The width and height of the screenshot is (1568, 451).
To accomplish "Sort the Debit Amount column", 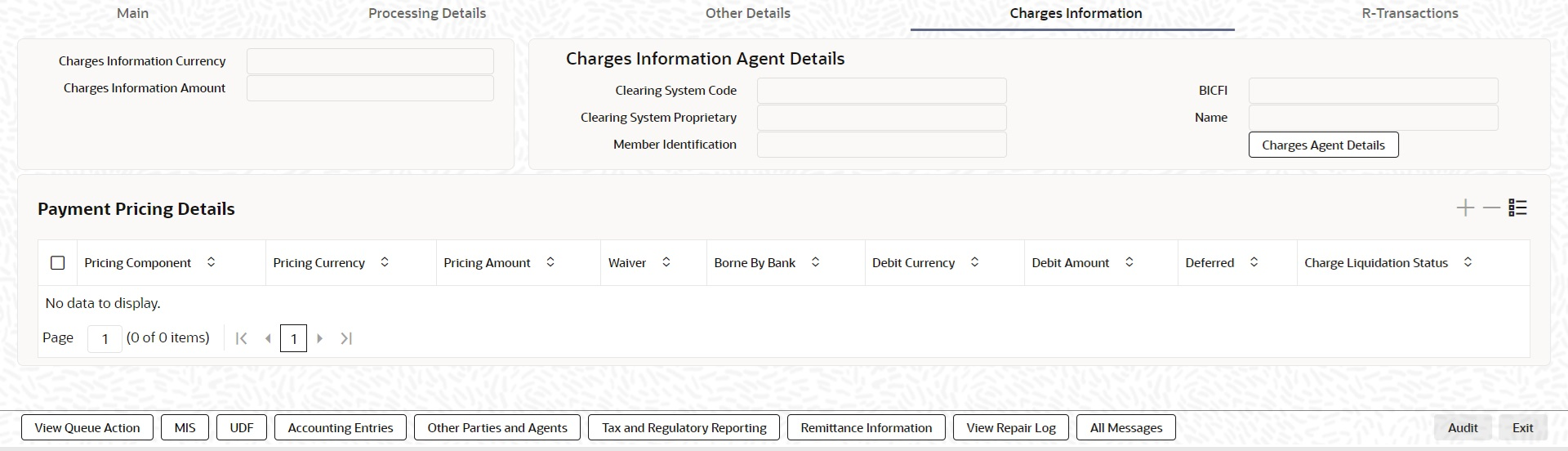I will [1129, 262].
